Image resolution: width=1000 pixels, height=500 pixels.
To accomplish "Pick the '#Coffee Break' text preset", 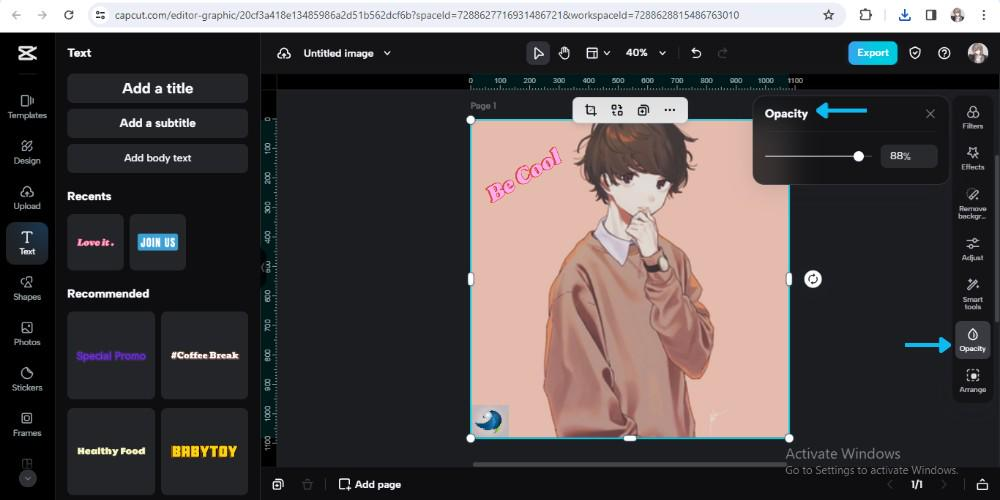I will [204, 355].
